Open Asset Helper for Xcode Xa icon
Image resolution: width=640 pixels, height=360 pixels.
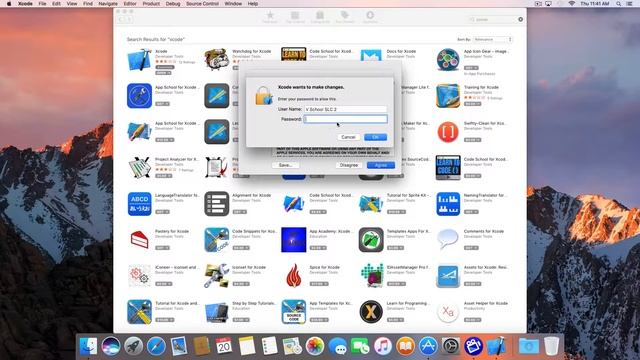[448, 312]
